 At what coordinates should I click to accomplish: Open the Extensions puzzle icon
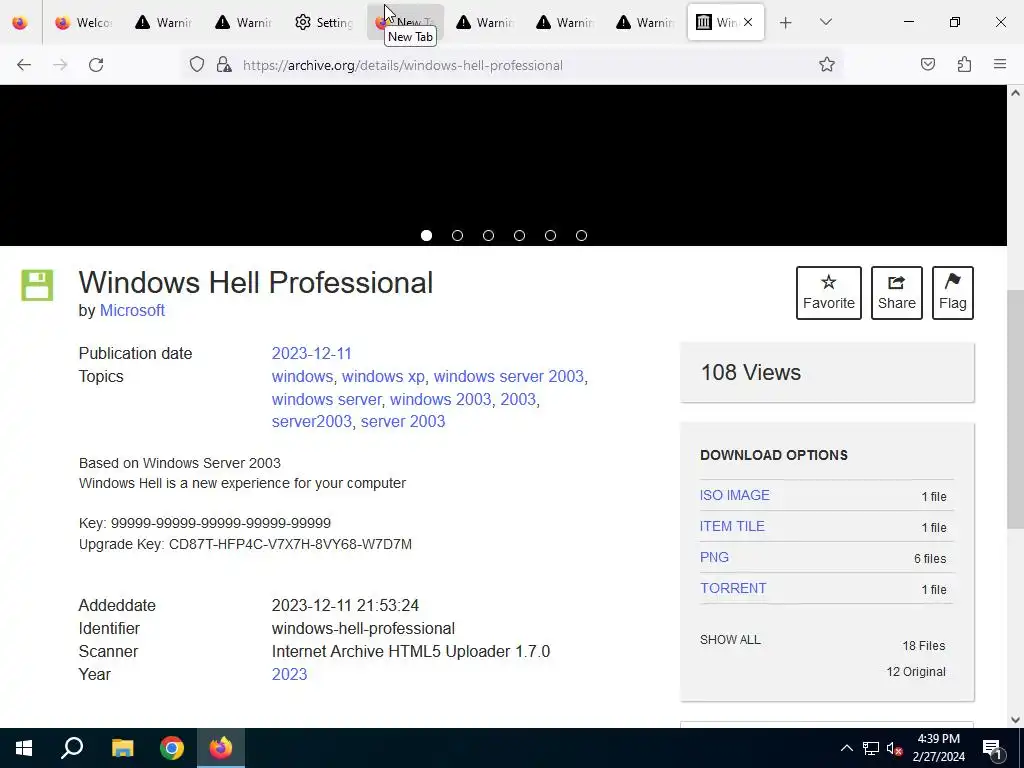(x=964, y=64)
